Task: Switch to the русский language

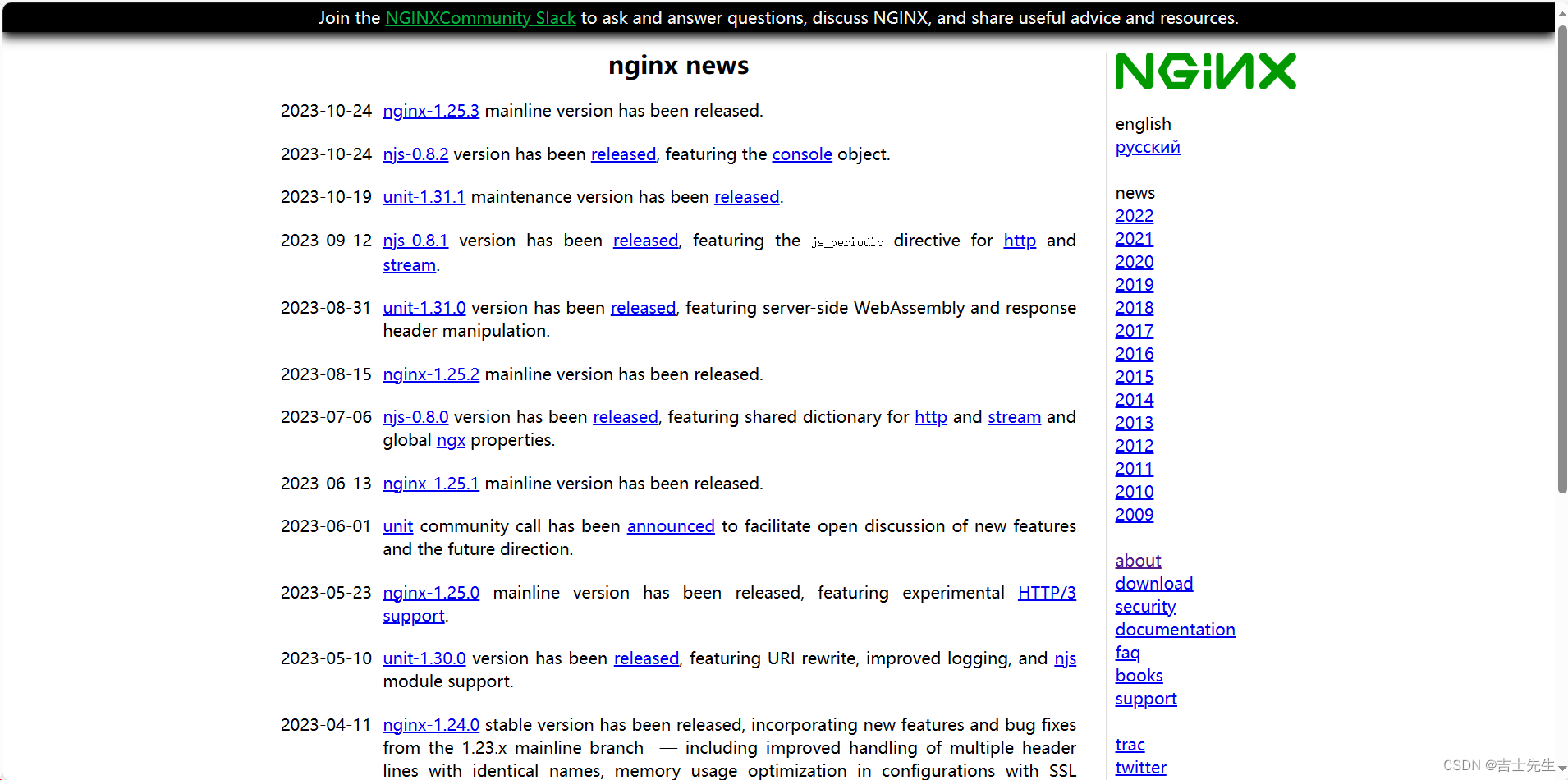Action: 1148,147
